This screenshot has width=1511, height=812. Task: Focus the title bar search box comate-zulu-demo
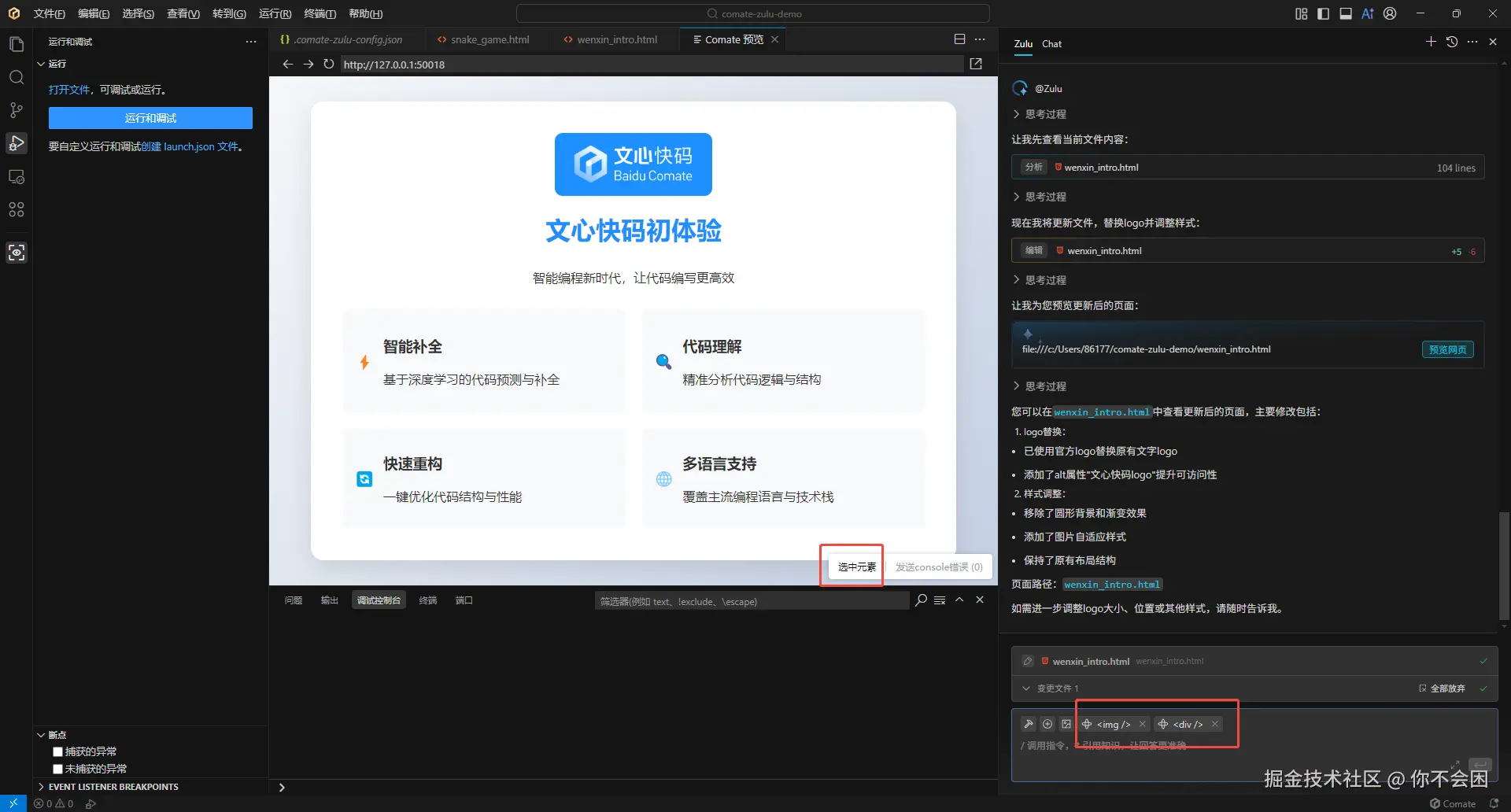[x=753, y=13]
